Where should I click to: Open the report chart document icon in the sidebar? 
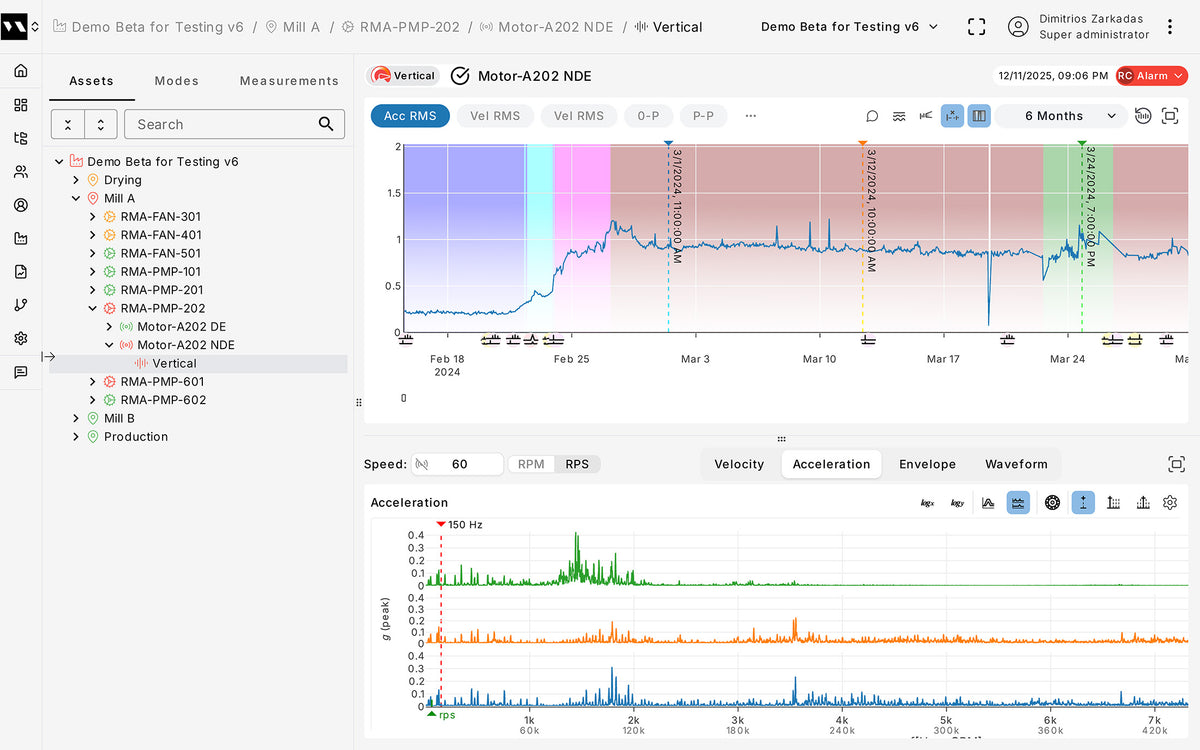21,272
